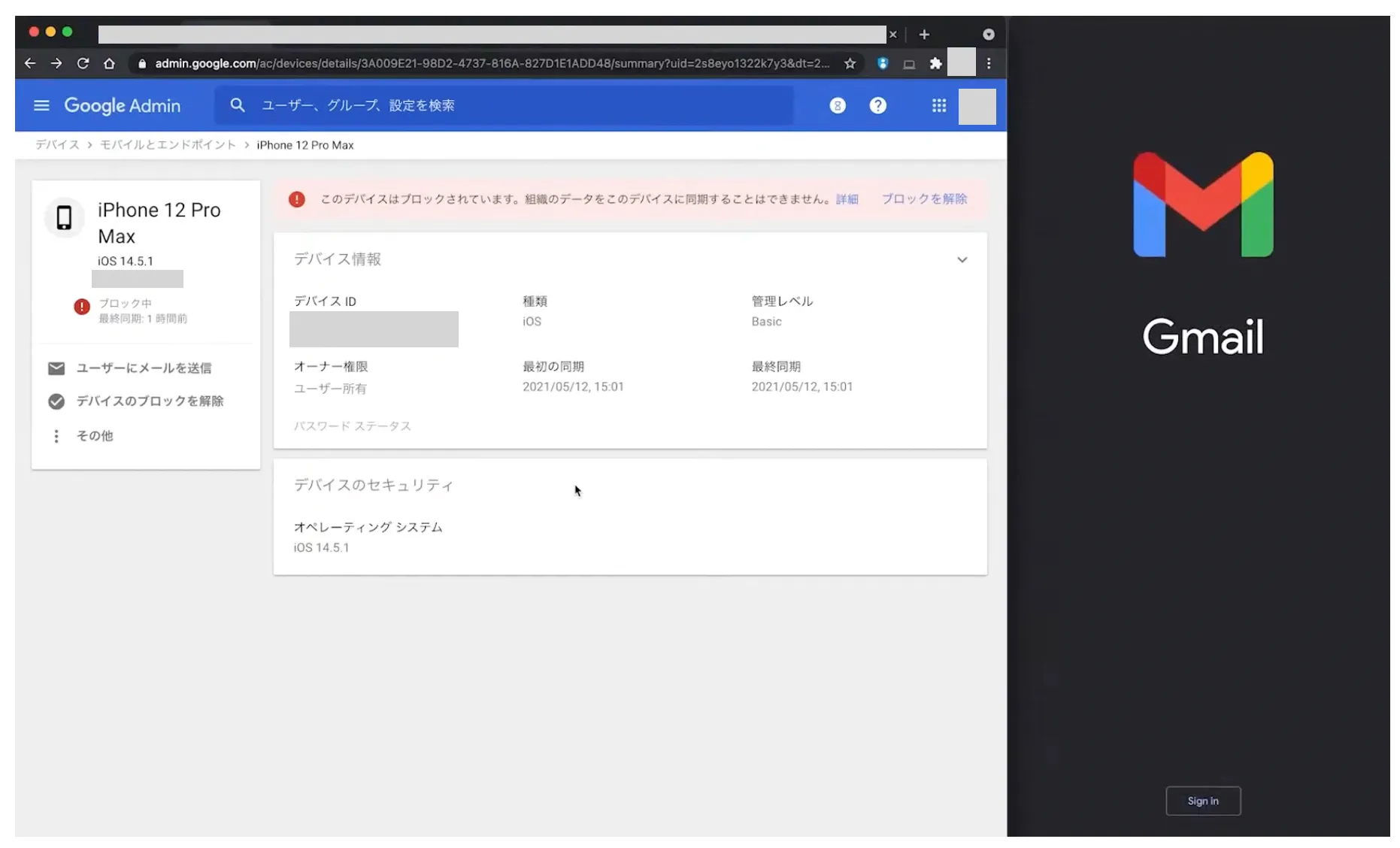Click the red ブロック中 status icon
1400x848 pixels.
81,307
